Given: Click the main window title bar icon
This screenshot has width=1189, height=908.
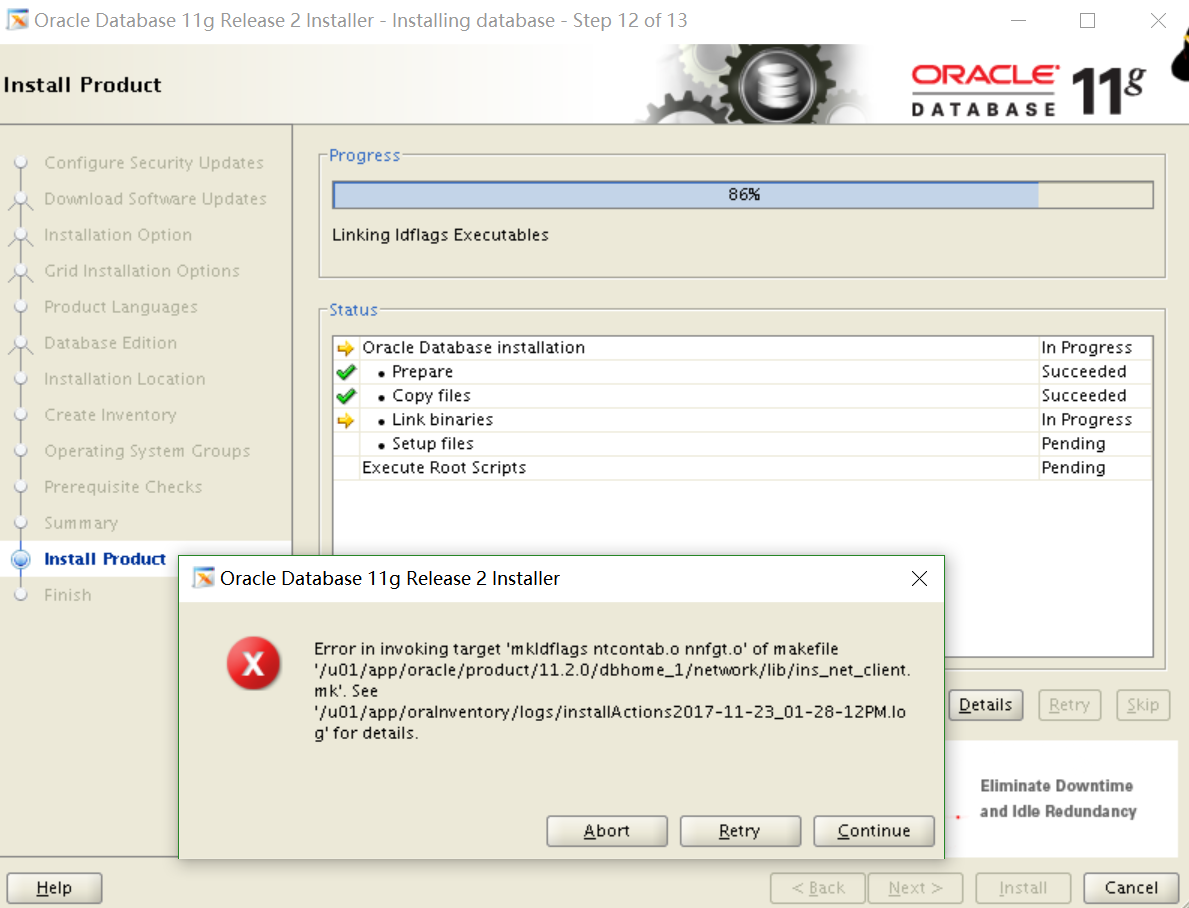Looking at the screenshot, I should [17, 20].
